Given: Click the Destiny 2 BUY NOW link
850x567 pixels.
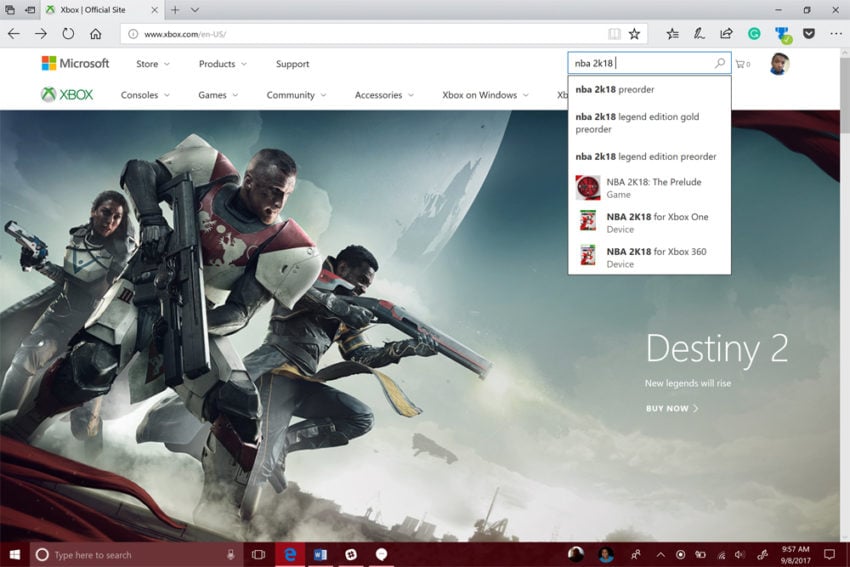Looking at the screenshot, I should pos(672,408).
